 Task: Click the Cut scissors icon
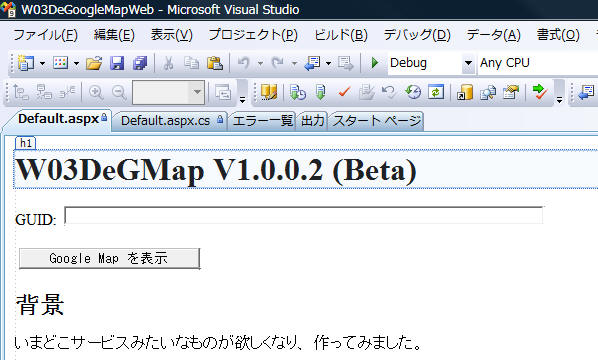click(x=168, y=63)
